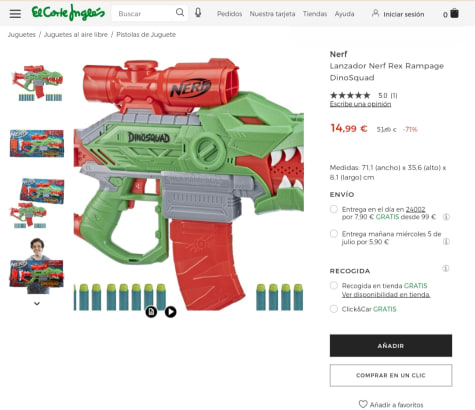This screenshot has height=410, width=475.
Task: Show info for Recogida section
Action: 445,268
